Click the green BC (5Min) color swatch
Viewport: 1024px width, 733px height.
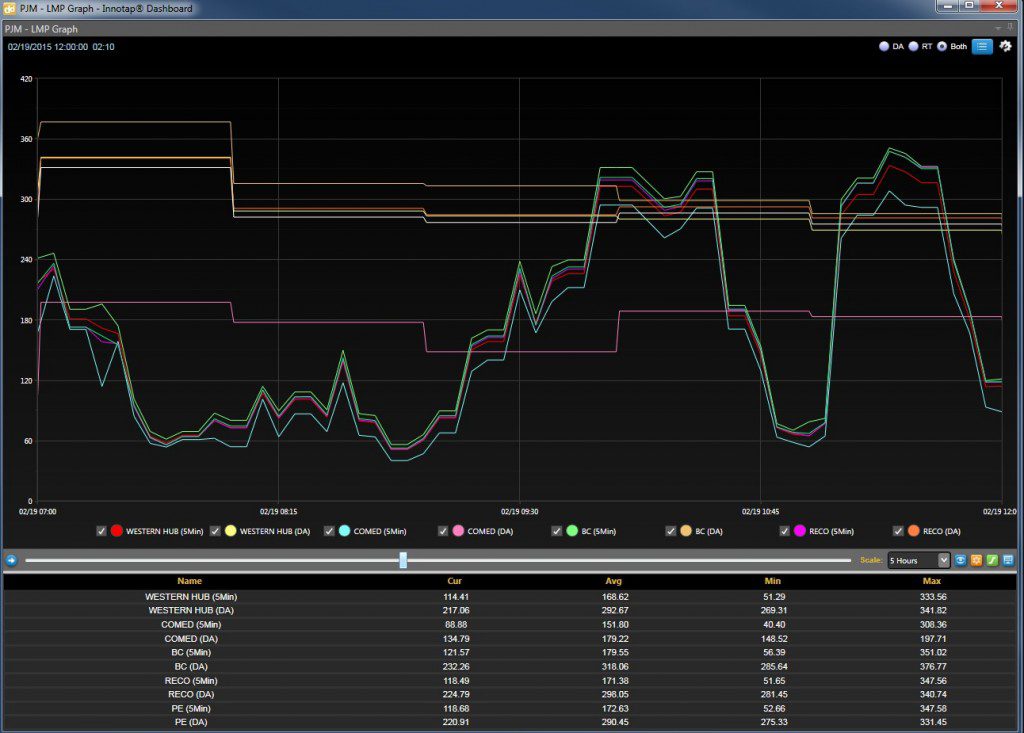(x=572, y=531)
